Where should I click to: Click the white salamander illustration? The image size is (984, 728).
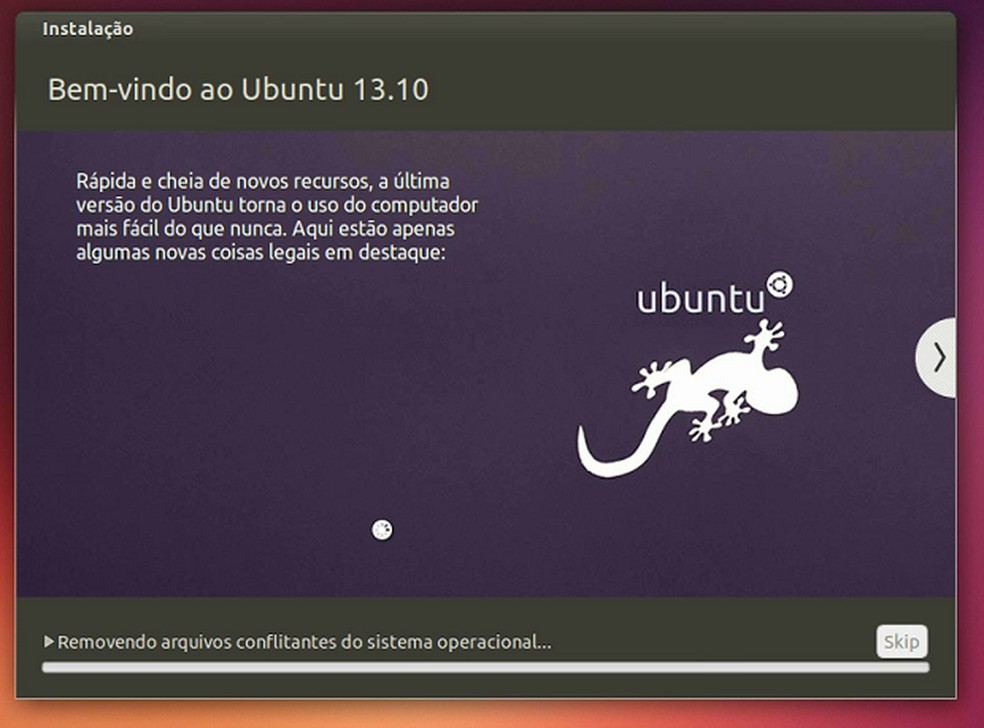point(688,398)
